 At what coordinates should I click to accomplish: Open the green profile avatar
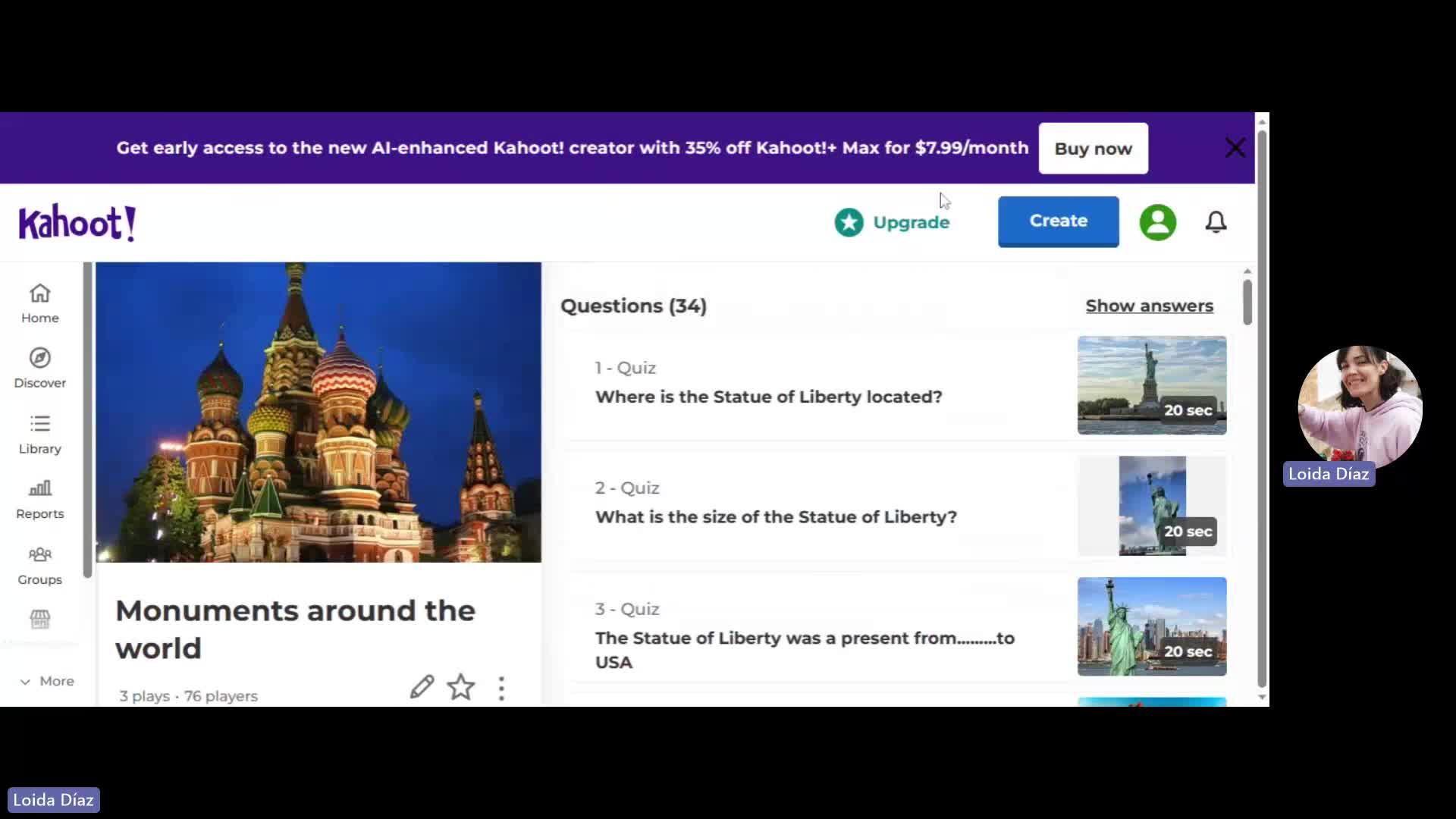pos(1157,222)
